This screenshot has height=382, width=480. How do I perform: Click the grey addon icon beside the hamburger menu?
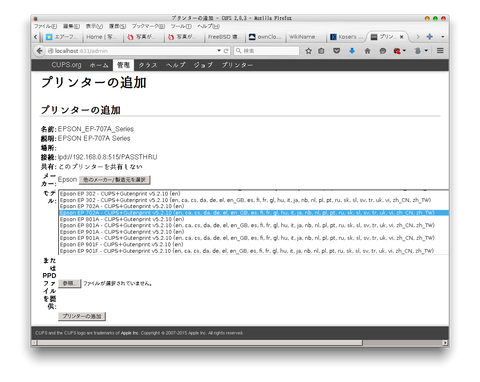(418, 51)
